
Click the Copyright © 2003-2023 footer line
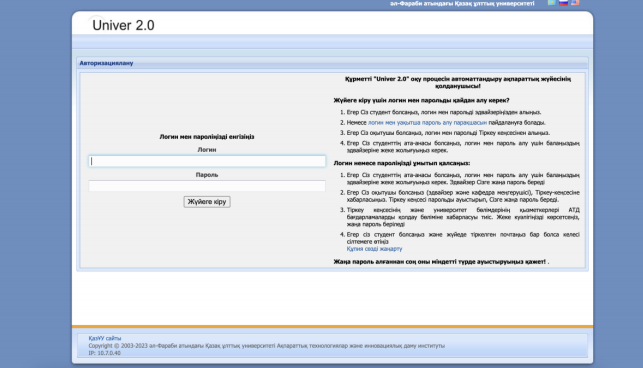click(267, 346)
